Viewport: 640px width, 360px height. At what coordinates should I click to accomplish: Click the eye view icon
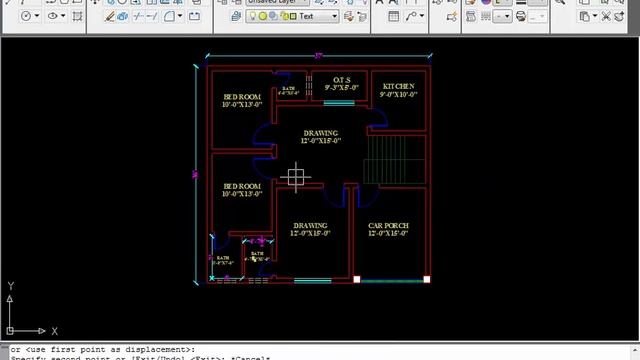53,16
